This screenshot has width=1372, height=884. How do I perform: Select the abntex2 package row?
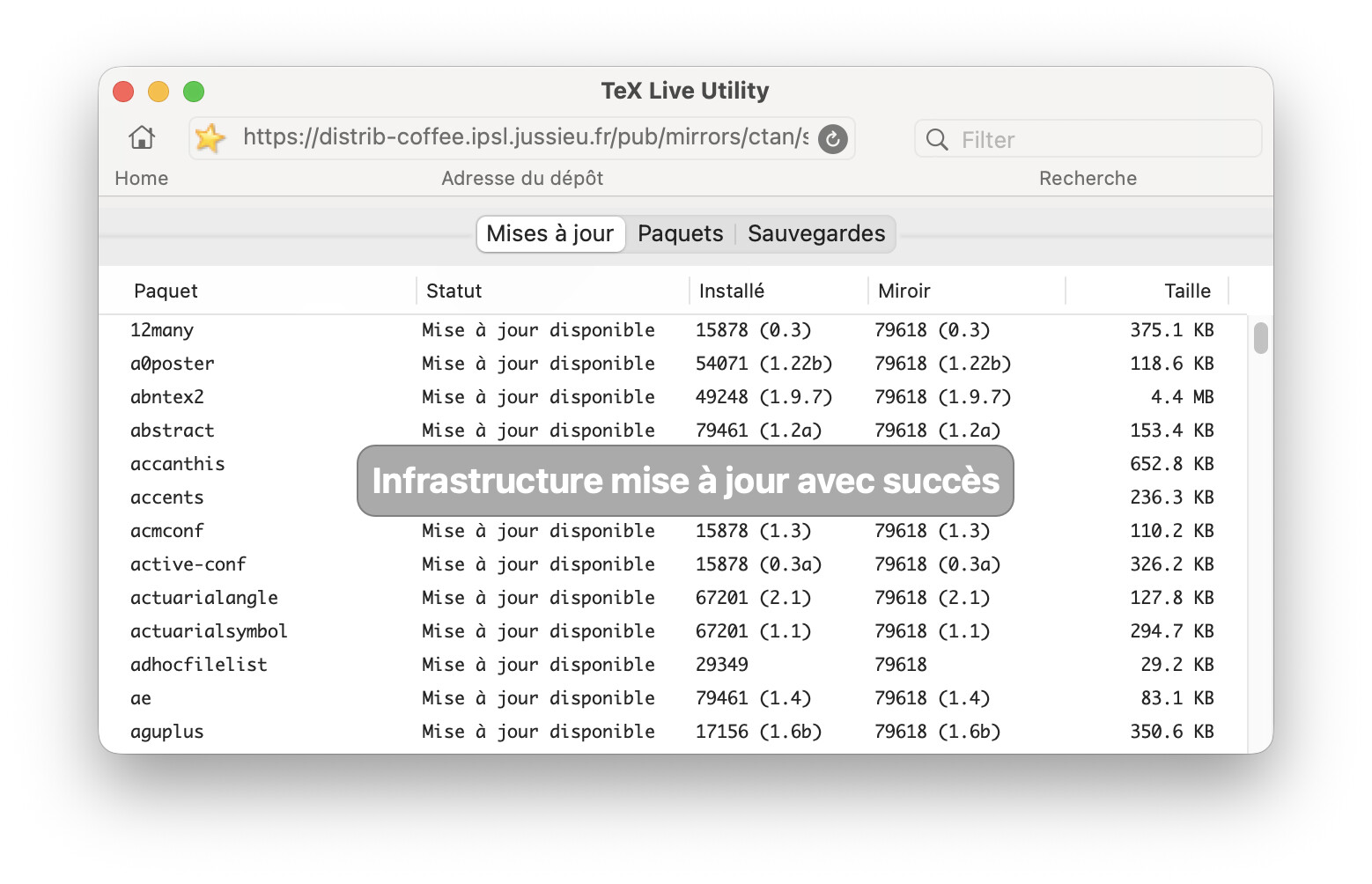click(673, 397)
